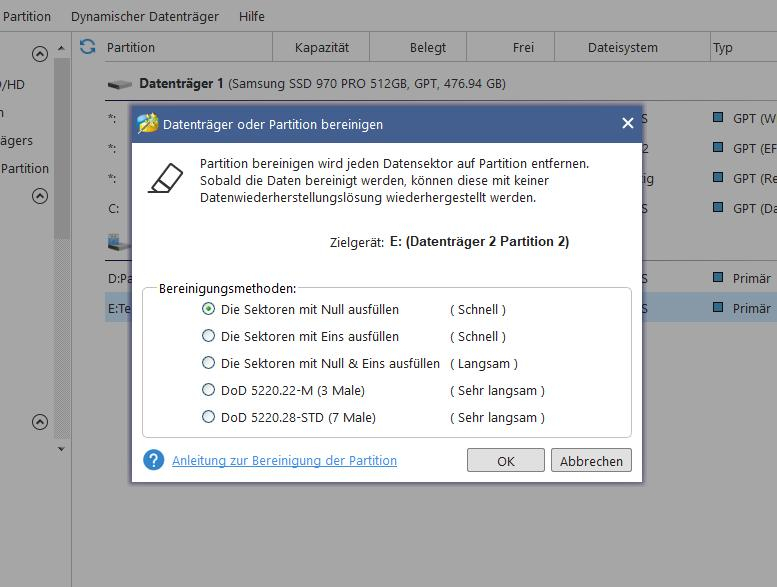
Task: Open the Hilfe menu
Action: pos(252,17)
